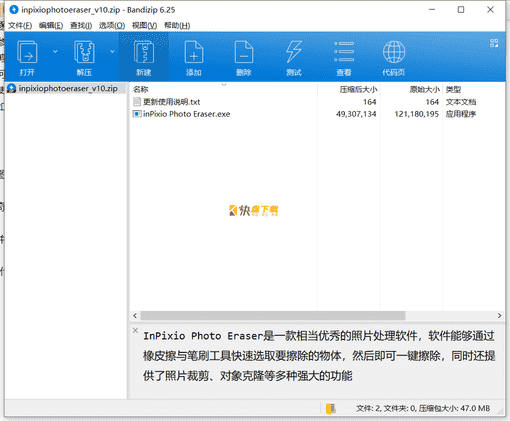Click the text file icon of 更新使用说明.txt
The width and height of the screenshot is (510, 421).
click(137, 102)
